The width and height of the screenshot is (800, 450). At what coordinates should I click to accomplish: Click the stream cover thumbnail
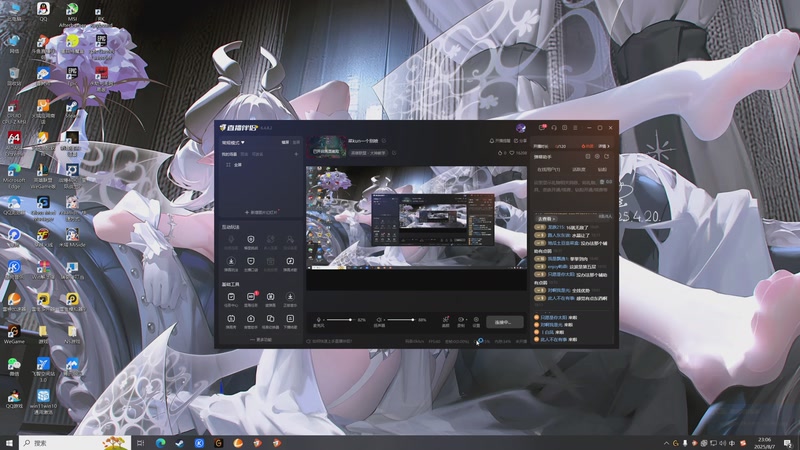[x=326, y=147]
